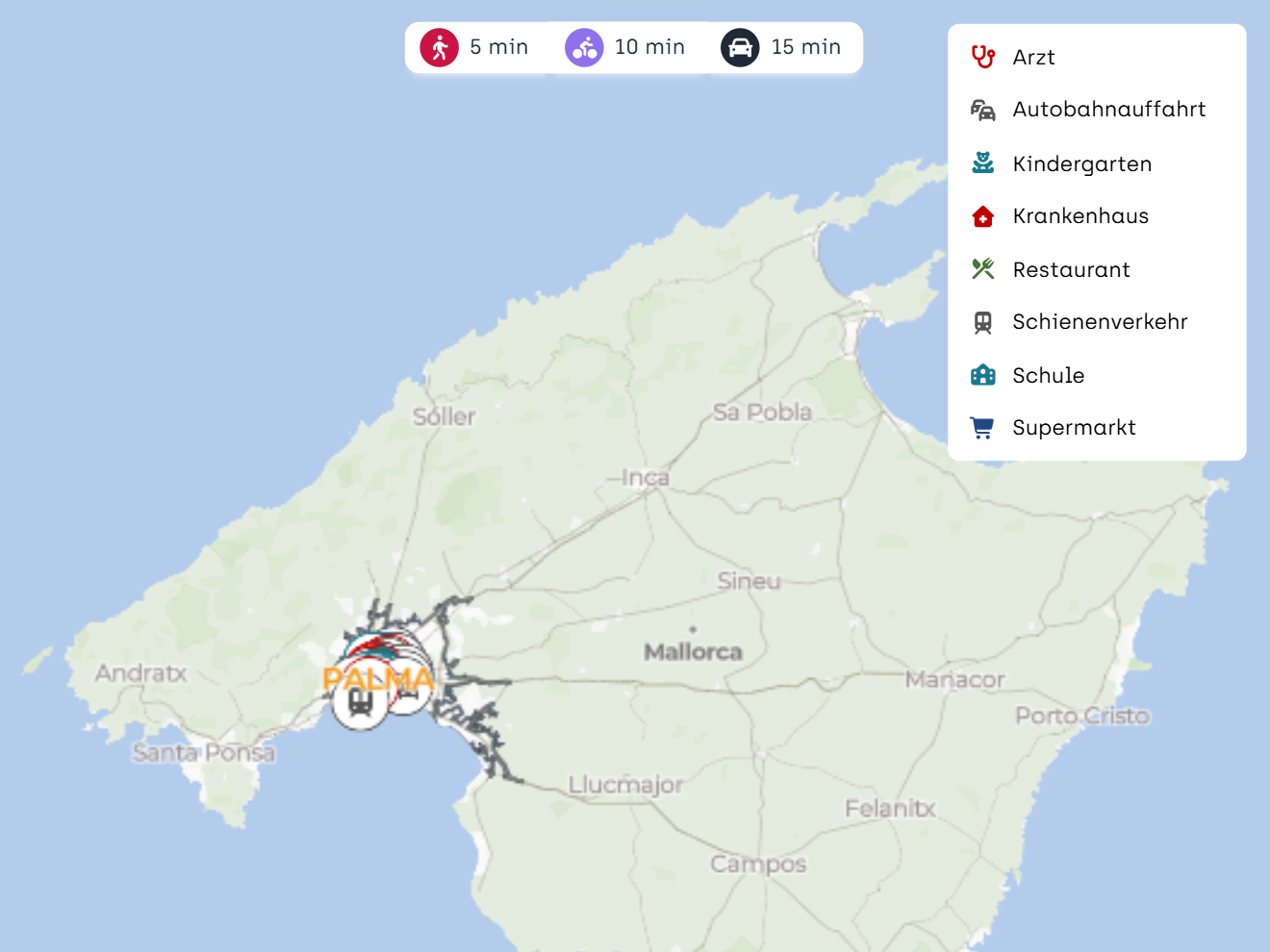Viewport: 1270px width, 952px height.
Task: Select the 10 min cycling icon
Action: point(584,47)
